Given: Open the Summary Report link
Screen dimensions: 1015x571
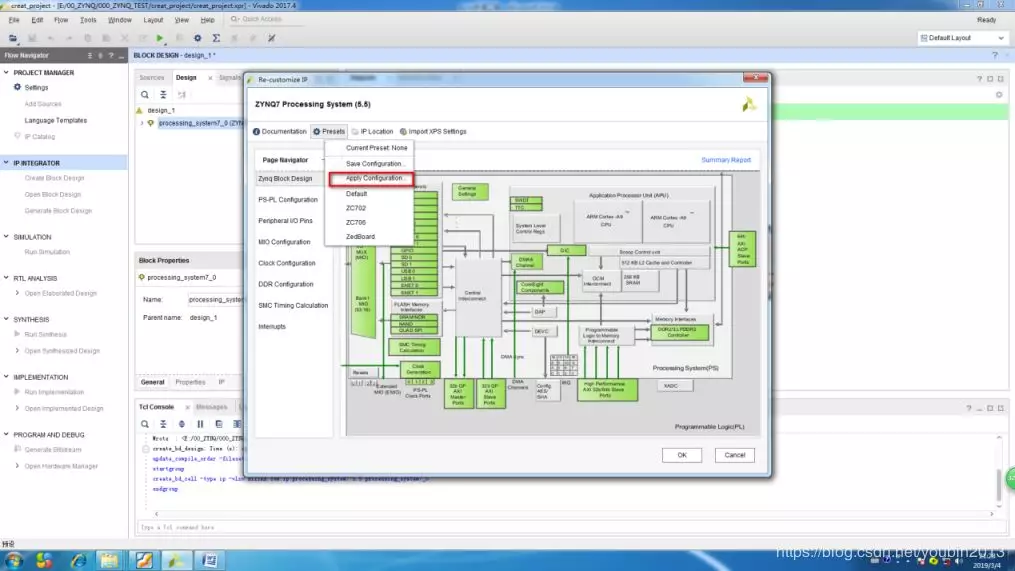Looking at the screenshot, I should click(726, 160).
